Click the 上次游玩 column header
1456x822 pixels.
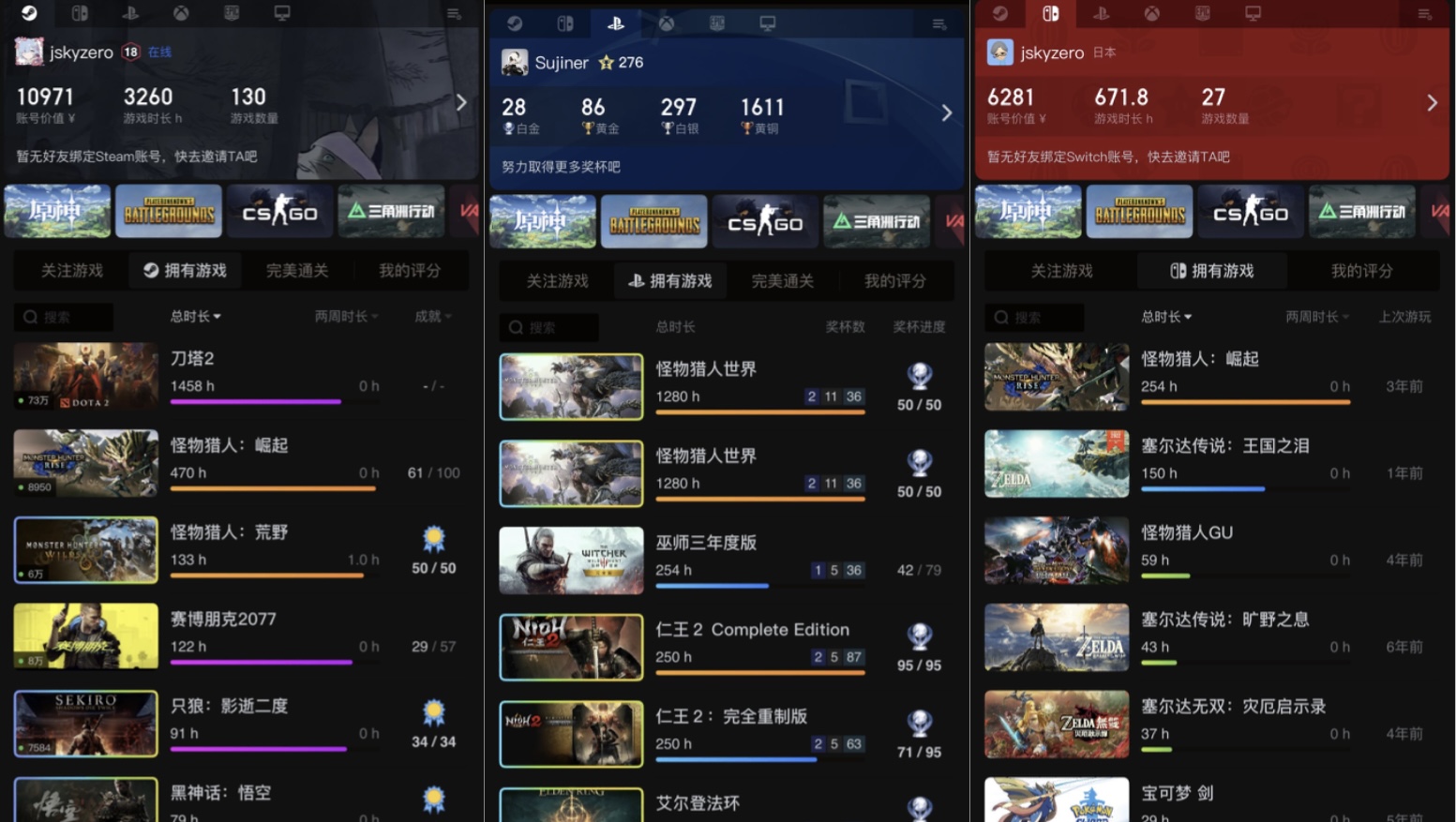(1403, 317)
